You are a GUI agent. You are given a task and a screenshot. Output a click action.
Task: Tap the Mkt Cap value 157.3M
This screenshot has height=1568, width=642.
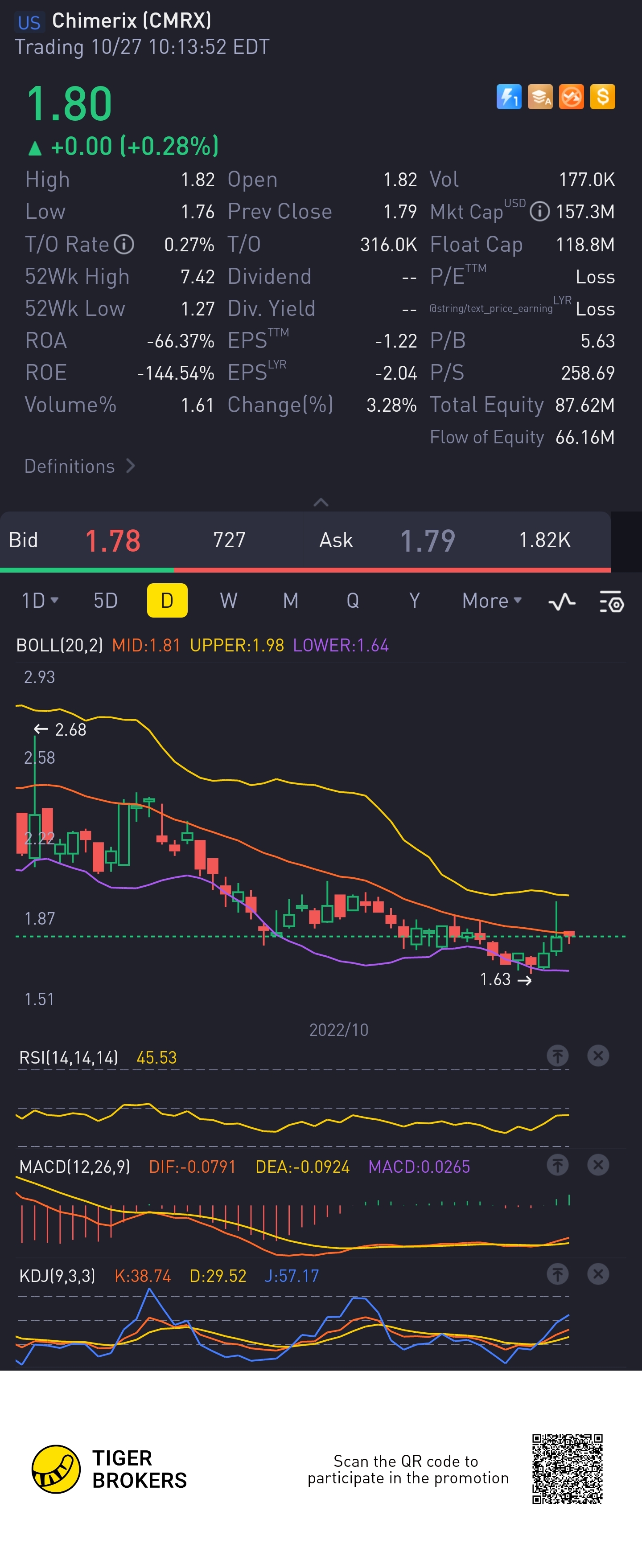tap(585, 212)
